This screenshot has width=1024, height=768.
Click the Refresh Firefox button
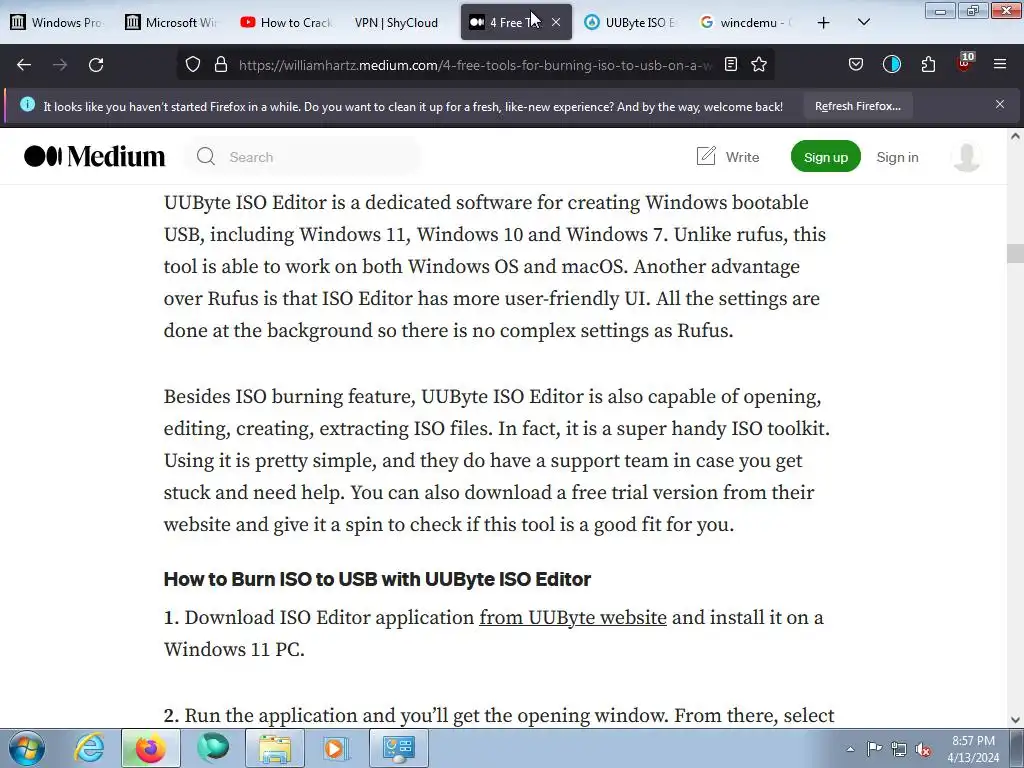coord(857,106)
